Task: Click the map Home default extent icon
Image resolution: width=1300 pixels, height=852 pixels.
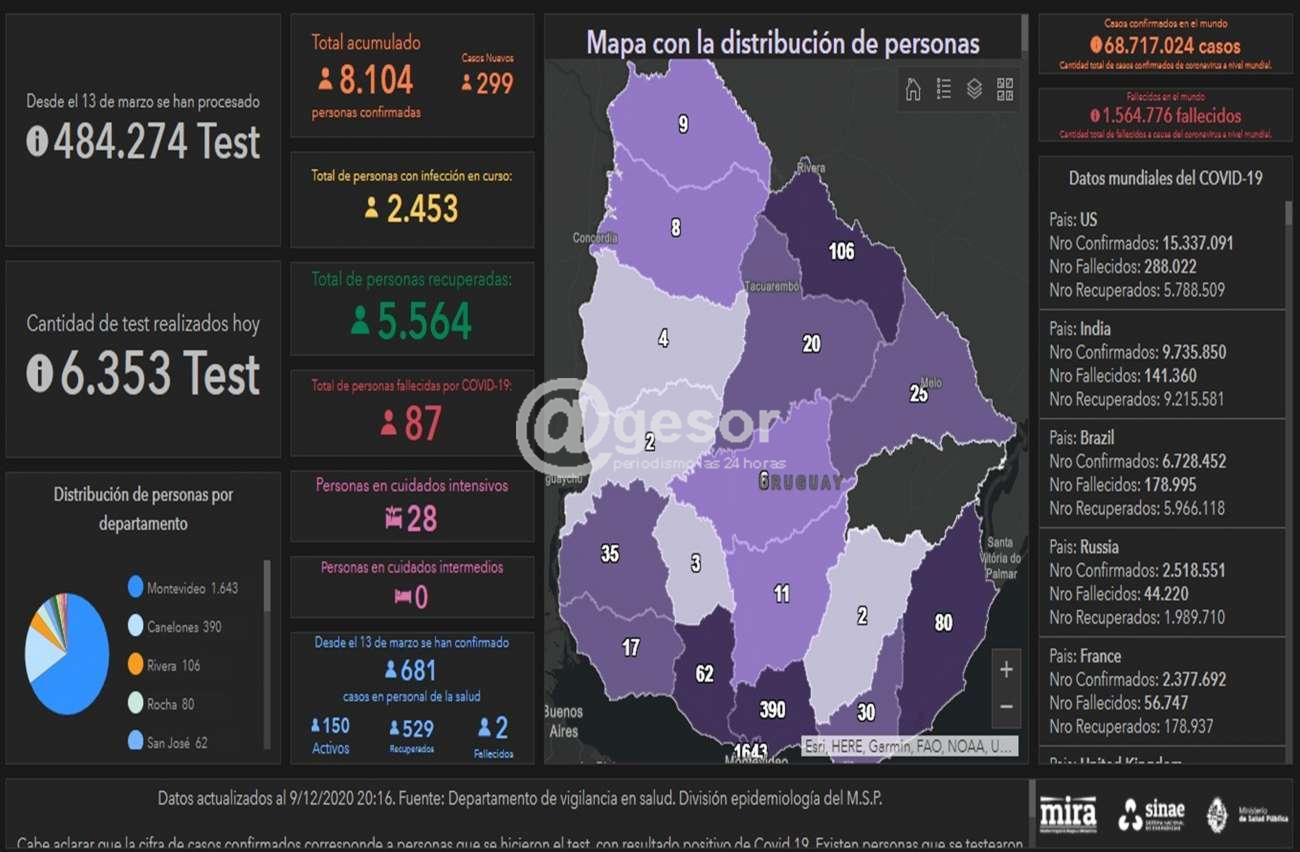Action: (913, 89)
